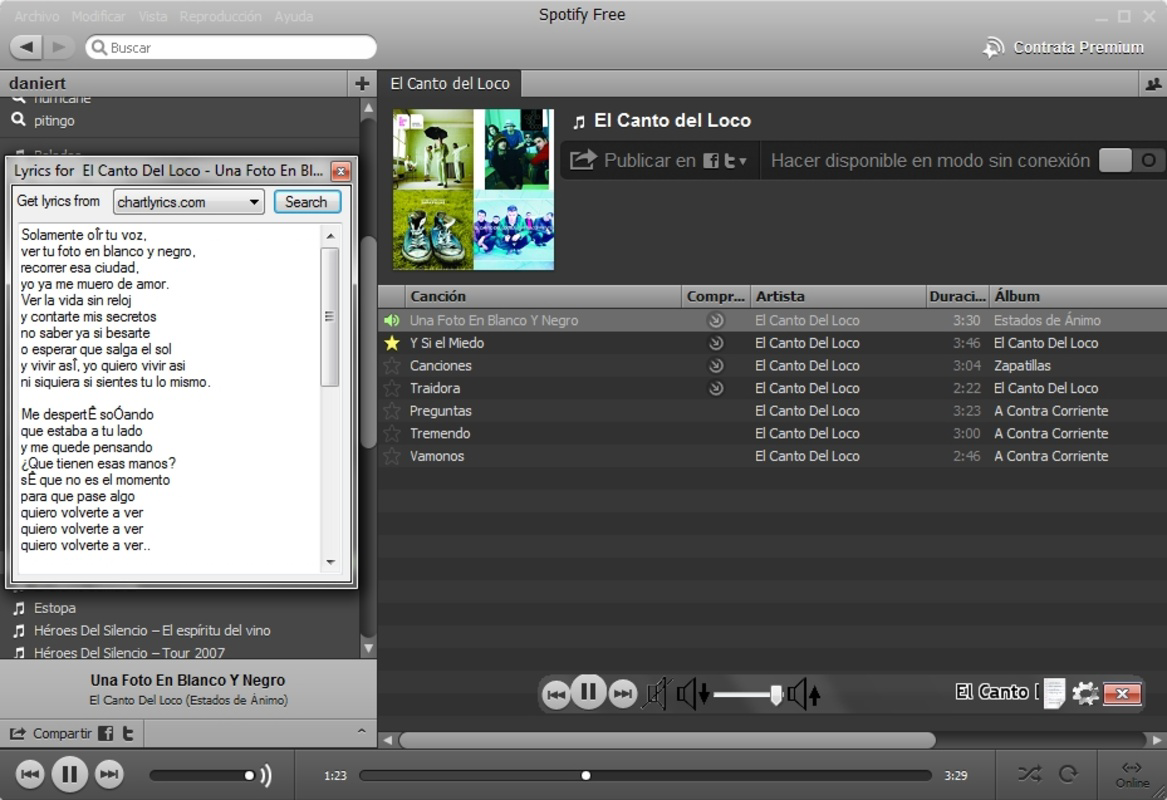This screenshot has width=1167, height=800.
Task: Click the lyrics scroll up arrow
Action: tap(330, 236)
